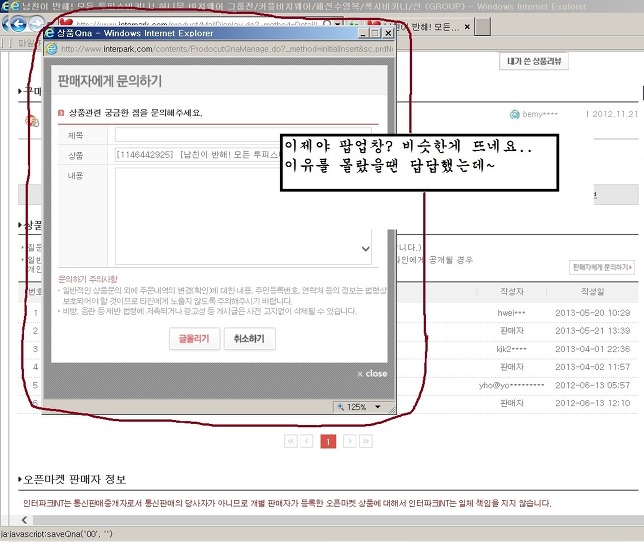This screenshot has height=542, width=644.
Task: Go to first page with double-left arrow
Action: [291, 441]
